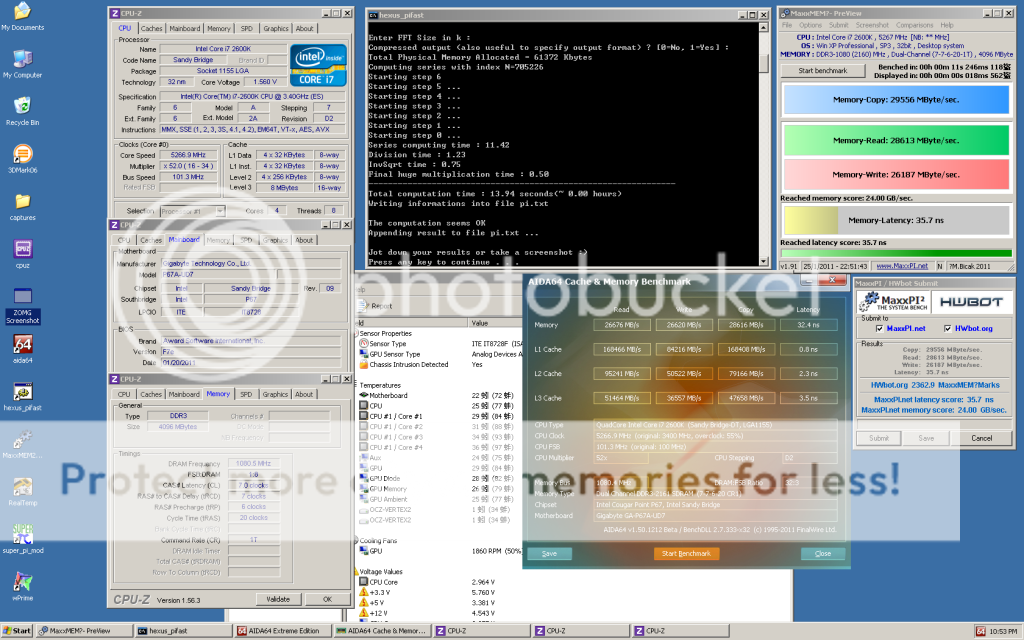The image size is (1024, 640).
Task: Click the MaxxPI² system bench logo
Action: coord(895,302)
